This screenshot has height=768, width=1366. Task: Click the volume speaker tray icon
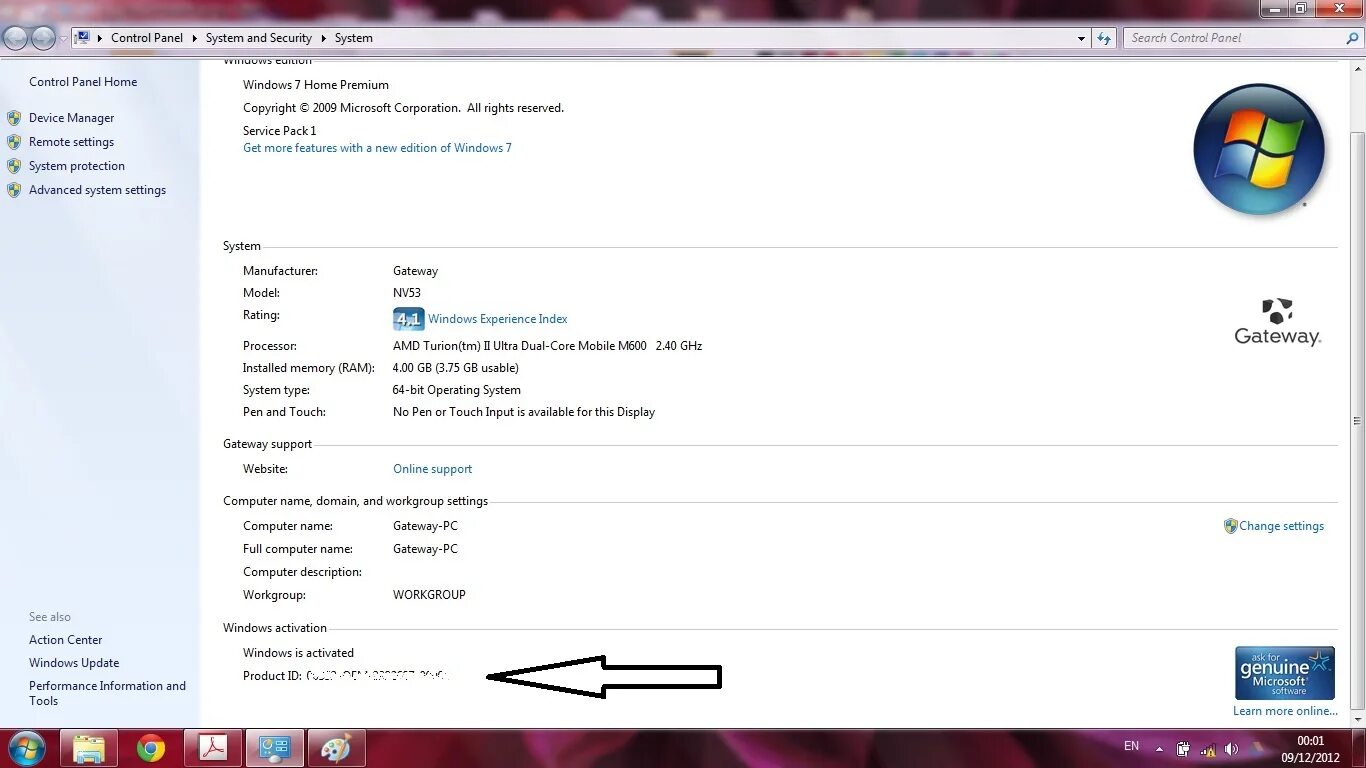(x=1231, y=748)
